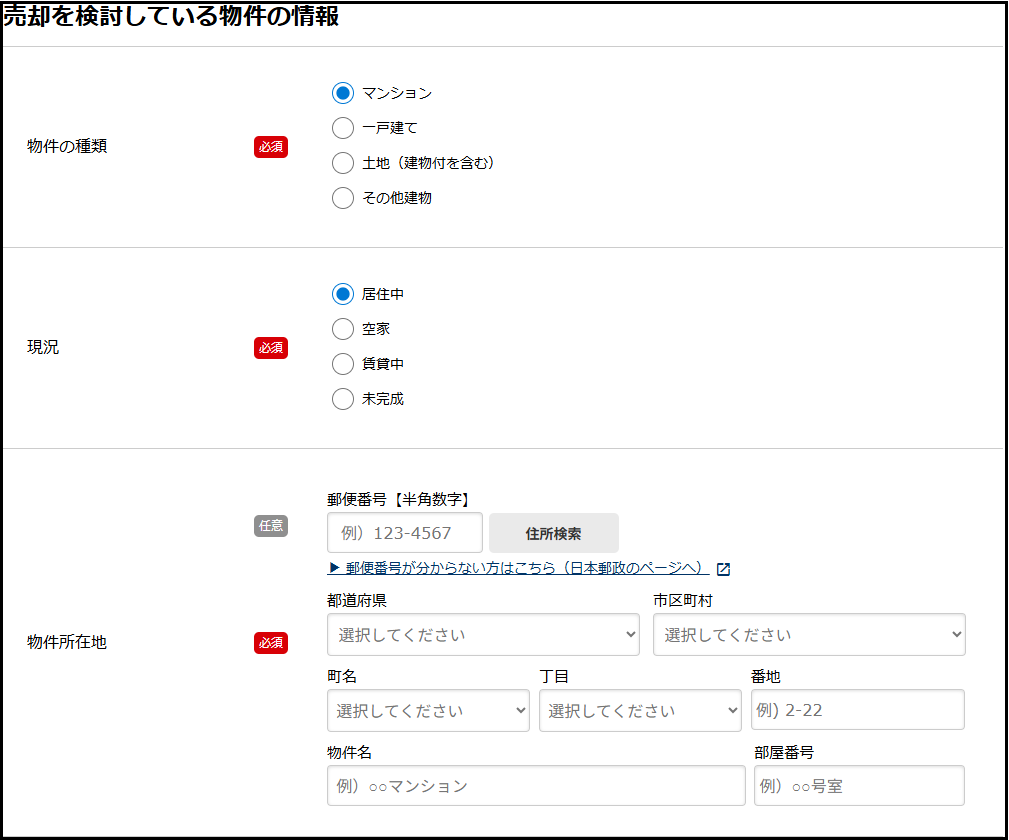Screen dimensions: 1009x840
Task: Open the 都道府県 dropdown
Action: pyautogui.click(x=483, y=635)
